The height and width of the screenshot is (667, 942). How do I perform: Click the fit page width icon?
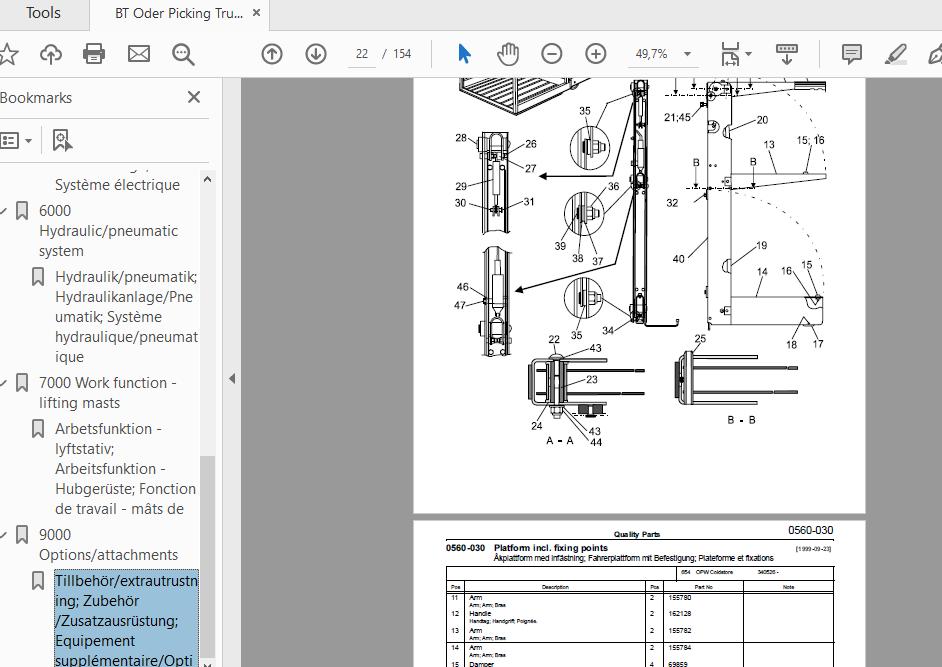coord(730,54)
